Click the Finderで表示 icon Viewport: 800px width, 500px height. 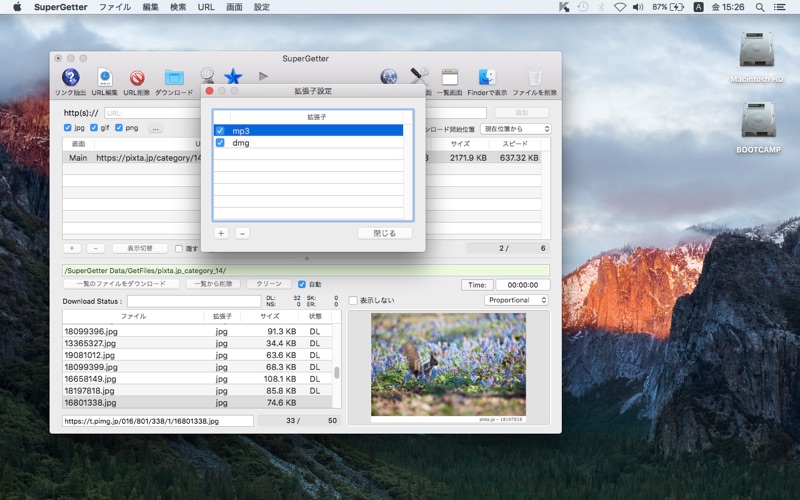tap(487, 78)
